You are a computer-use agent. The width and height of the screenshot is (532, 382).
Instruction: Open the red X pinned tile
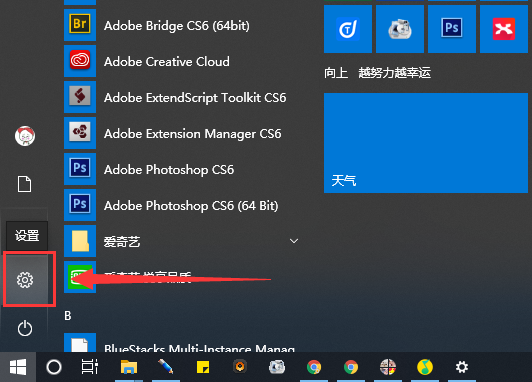point(504,29)
